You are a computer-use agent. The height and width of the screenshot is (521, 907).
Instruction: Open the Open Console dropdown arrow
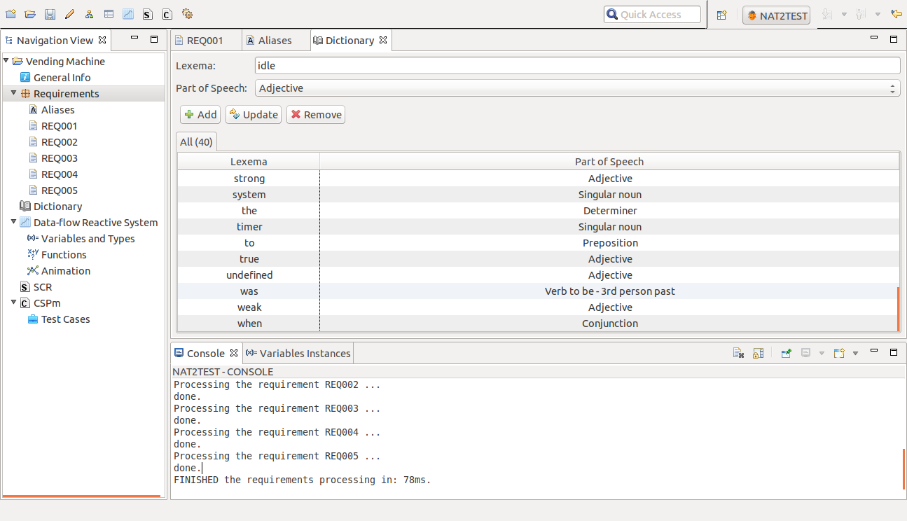pyautogui.click(x=856, y=353)
